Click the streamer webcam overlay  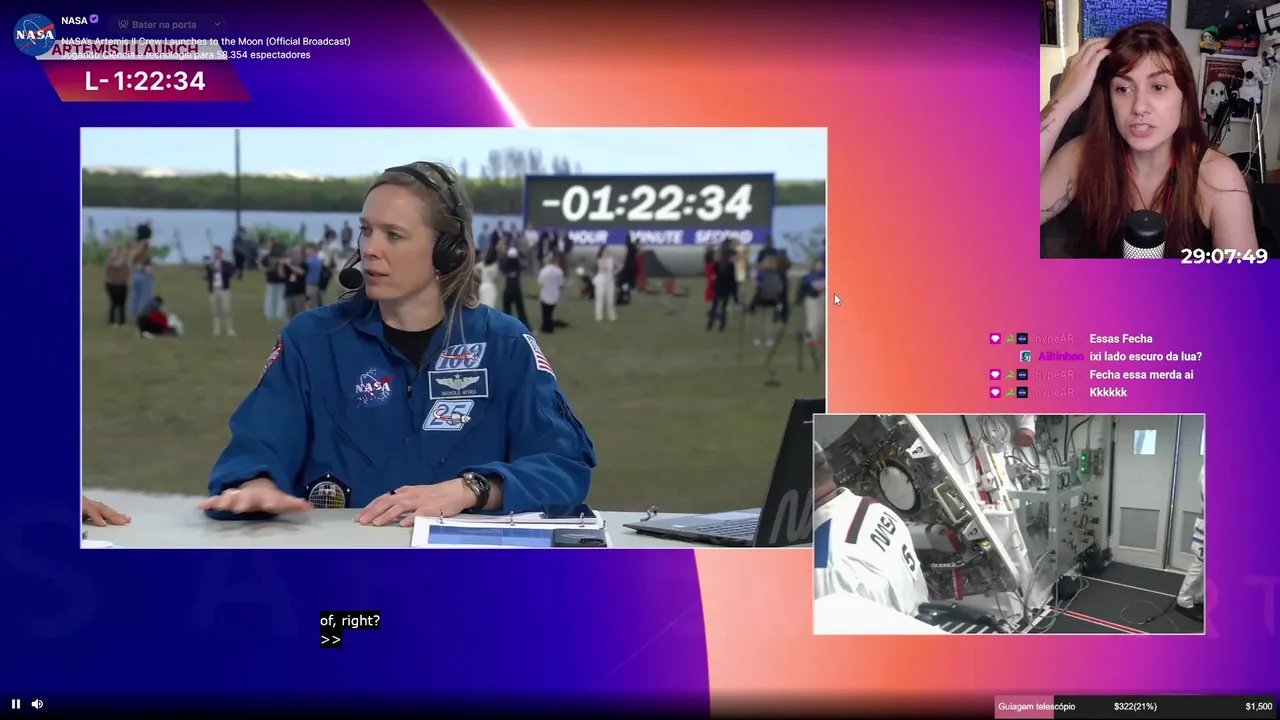1160,130
